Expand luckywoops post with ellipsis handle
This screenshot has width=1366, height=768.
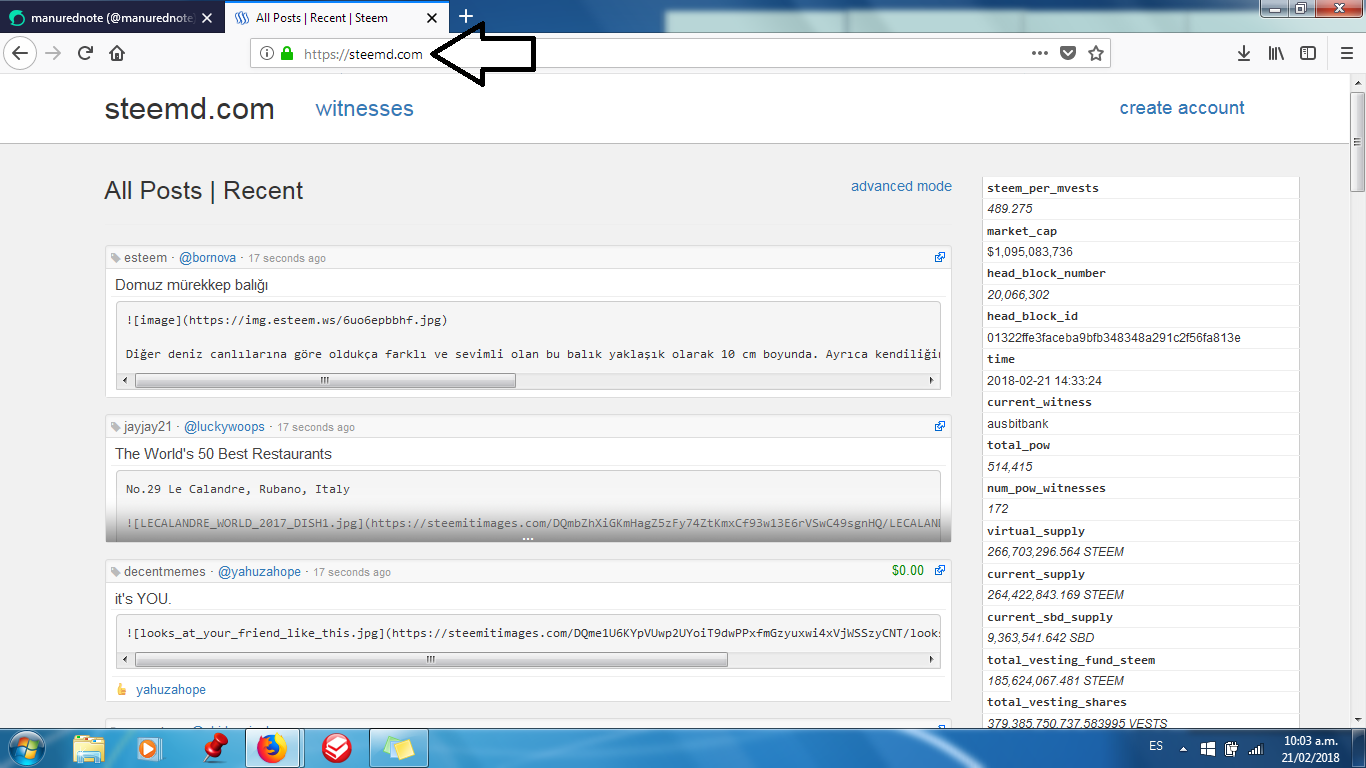point(527,539)
